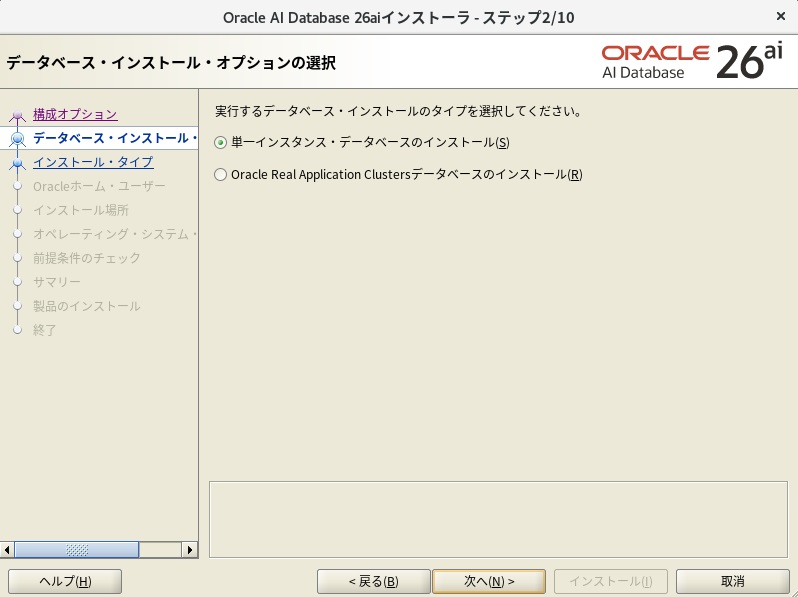798x597 pixels.
Task: Click the left arrow of the sidebar scrollbar
Action: coord(7,550)
